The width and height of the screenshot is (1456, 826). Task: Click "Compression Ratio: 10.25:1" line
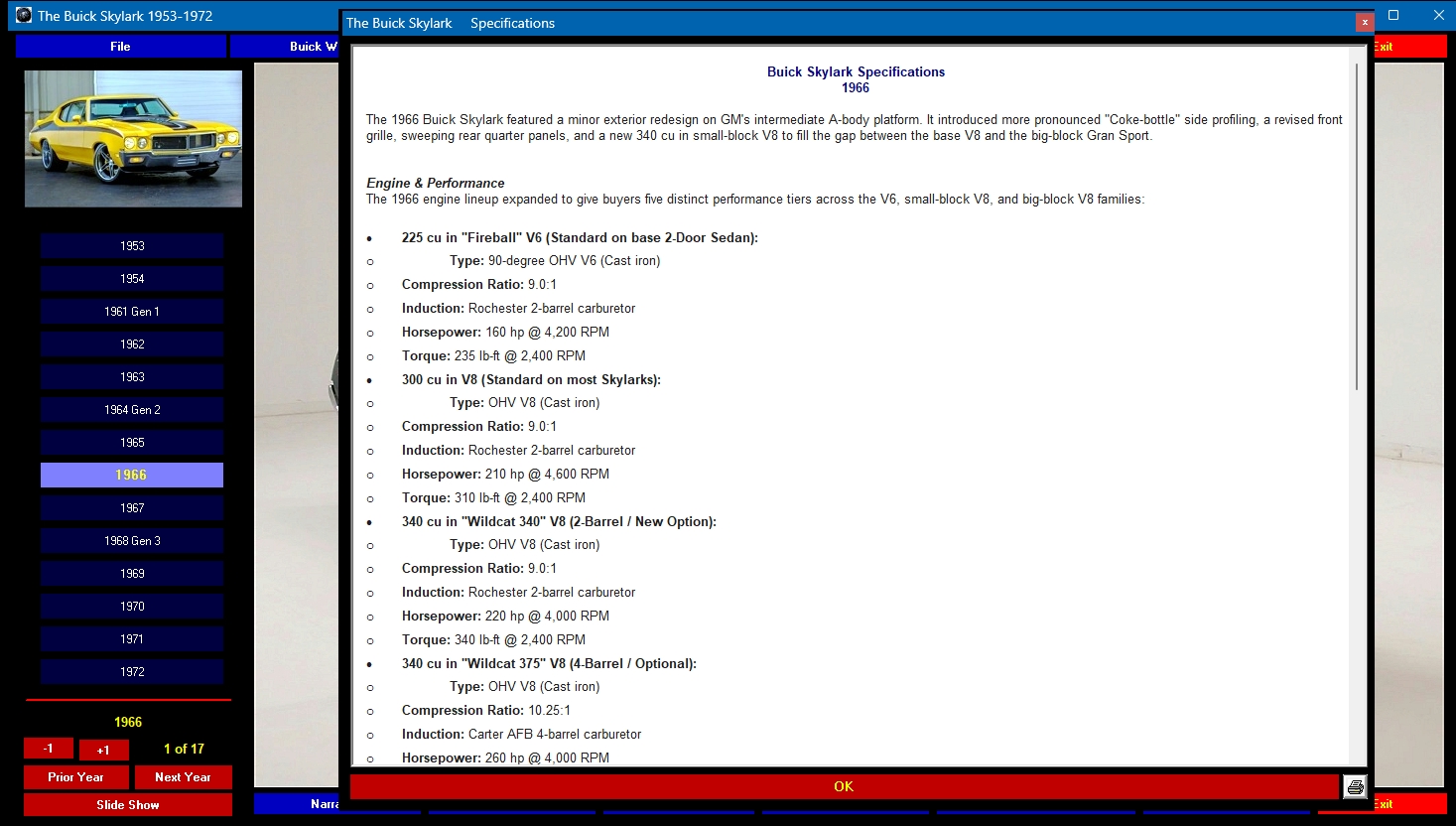(486, 710)
